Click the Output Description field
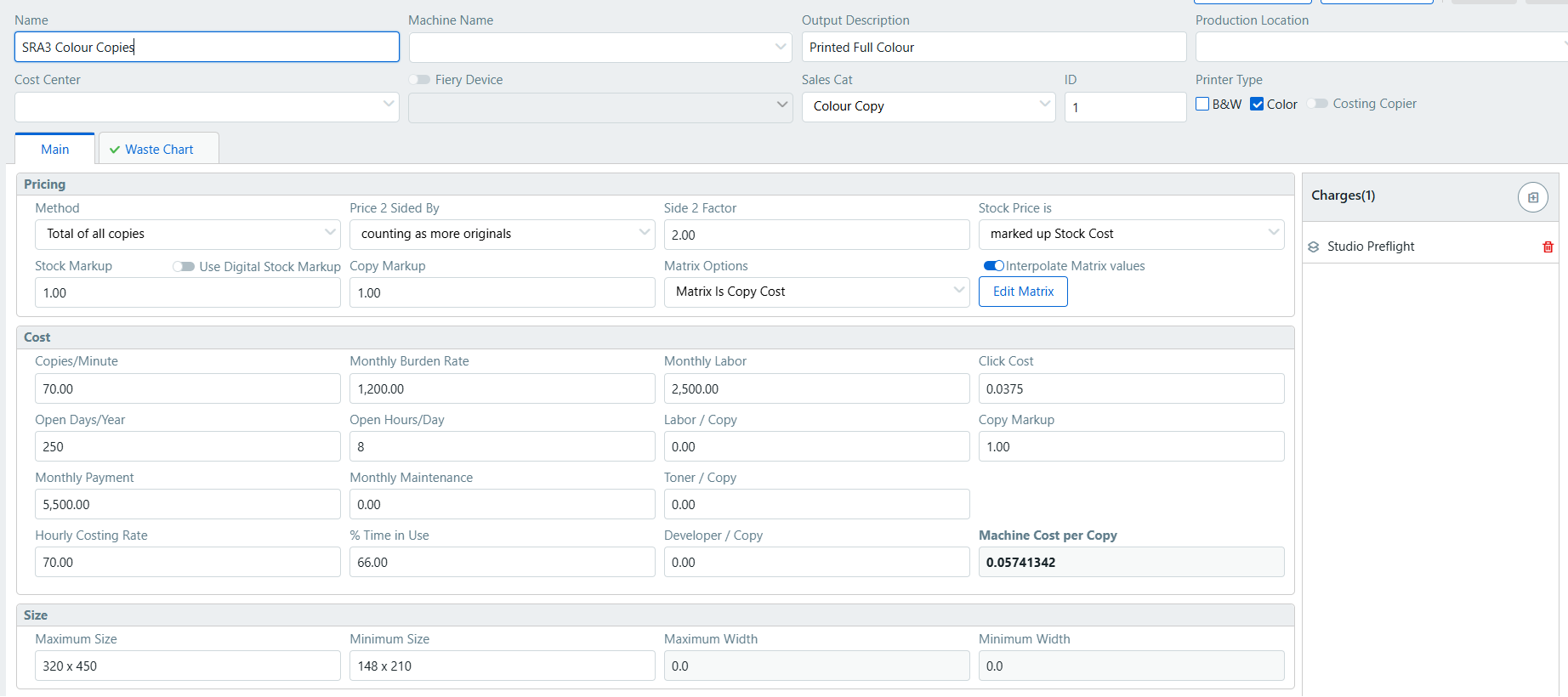 click(x=994, y=48)
